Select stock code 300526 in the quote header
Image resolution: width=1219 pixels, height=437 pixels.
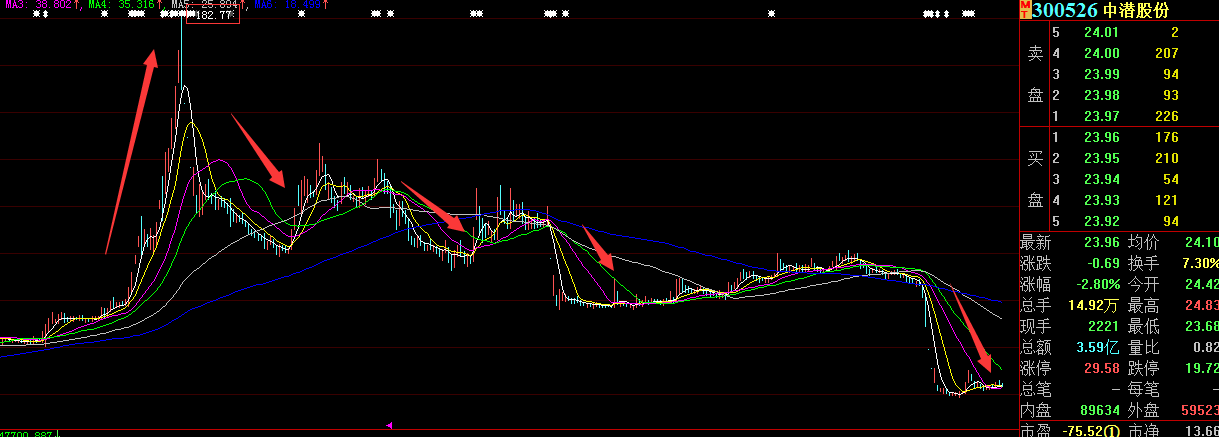click(x=1064, y=10)
